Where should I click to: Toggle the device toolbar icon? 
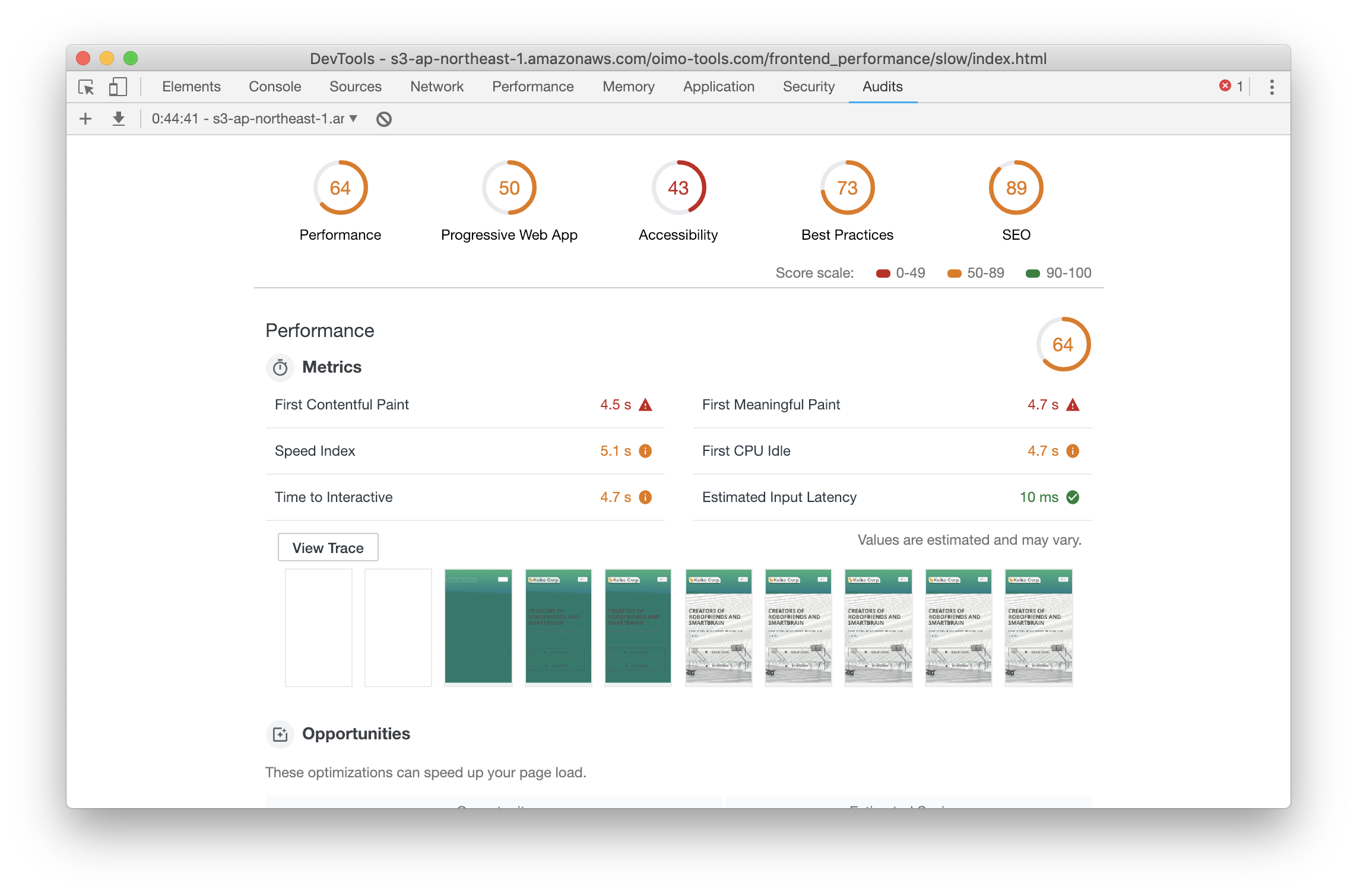pyautogui.click(x=118, y=87)
